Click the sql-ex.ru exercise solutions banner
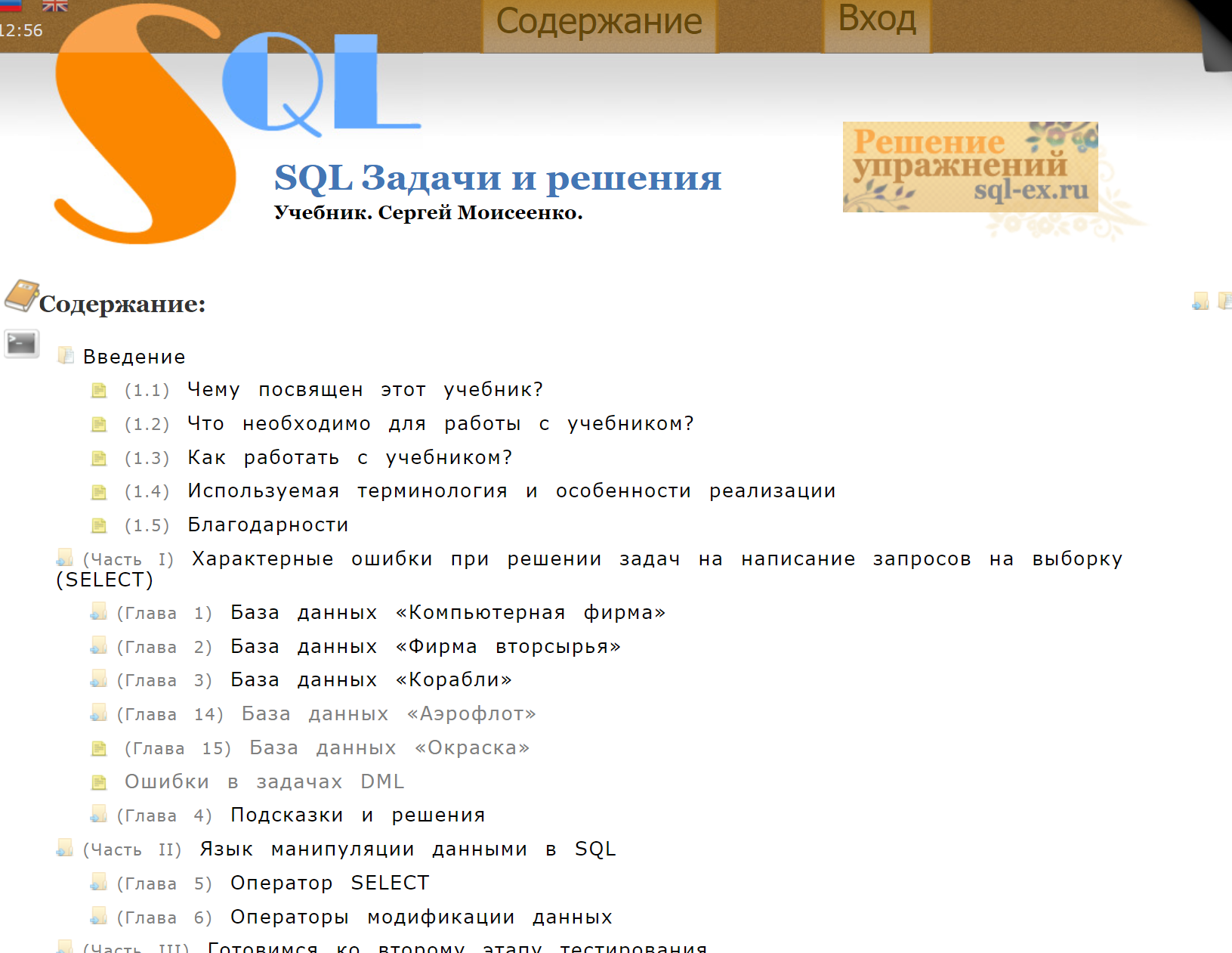The image size is (1232, 953). point(970,167)
